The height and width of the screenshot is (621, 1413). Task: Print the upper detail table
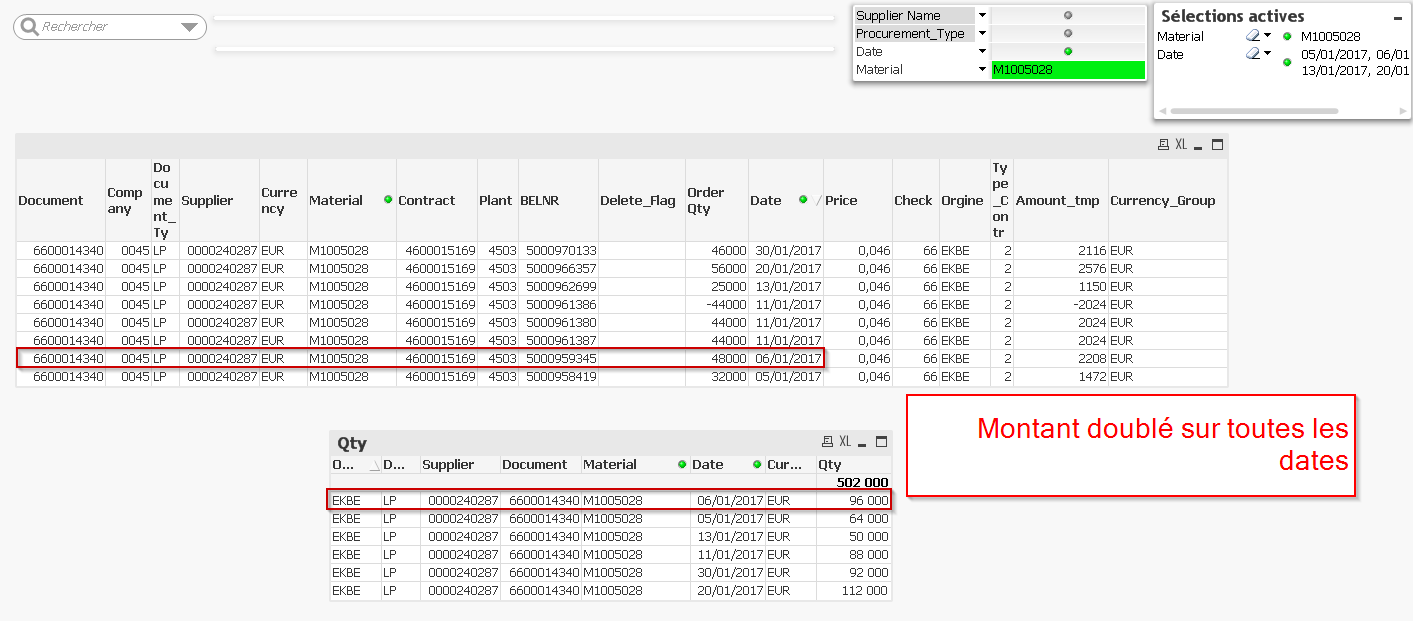(x=1162, y=145)
